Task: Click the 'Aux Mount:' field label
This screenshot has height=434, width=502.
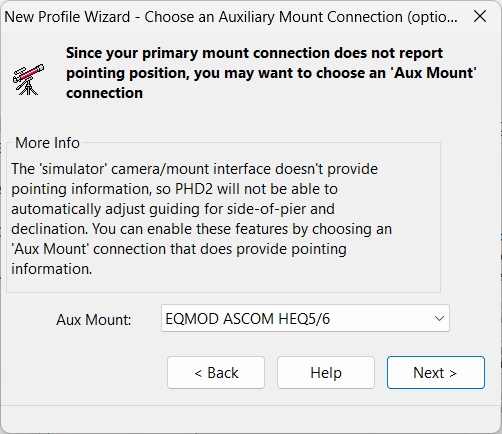Action: tap(94, 320)
